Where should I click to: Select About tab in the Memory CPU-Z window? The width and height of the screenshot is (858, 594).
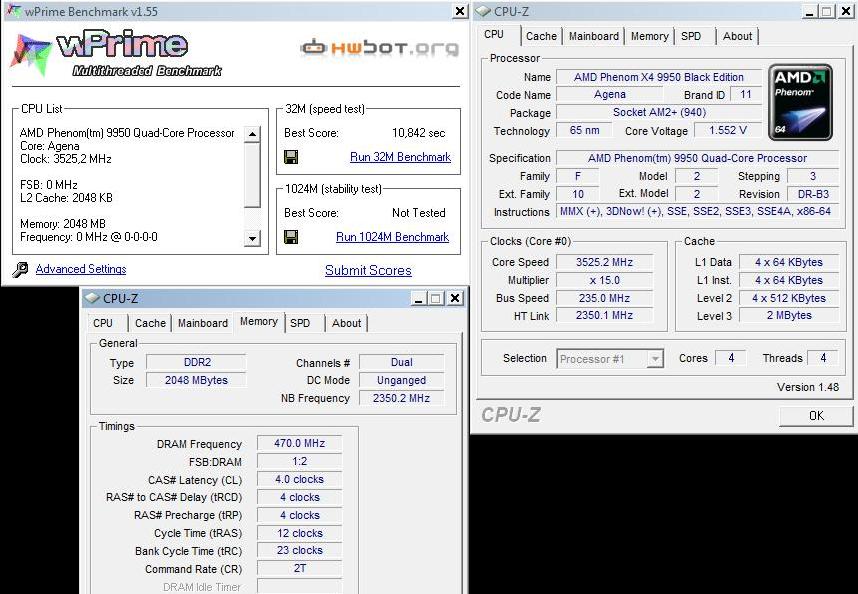click(x=346, y=323)
